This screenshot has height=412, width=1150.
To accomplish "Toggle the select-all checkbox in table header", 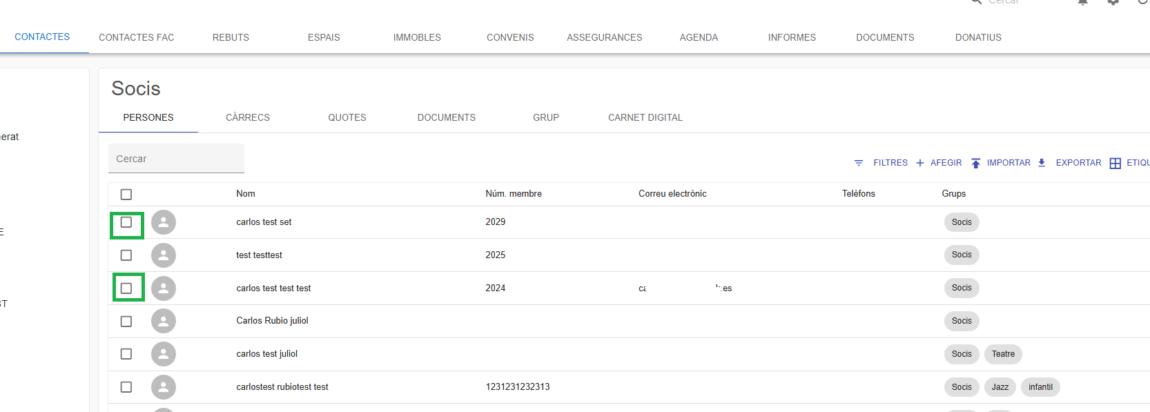I will point(126,194).
